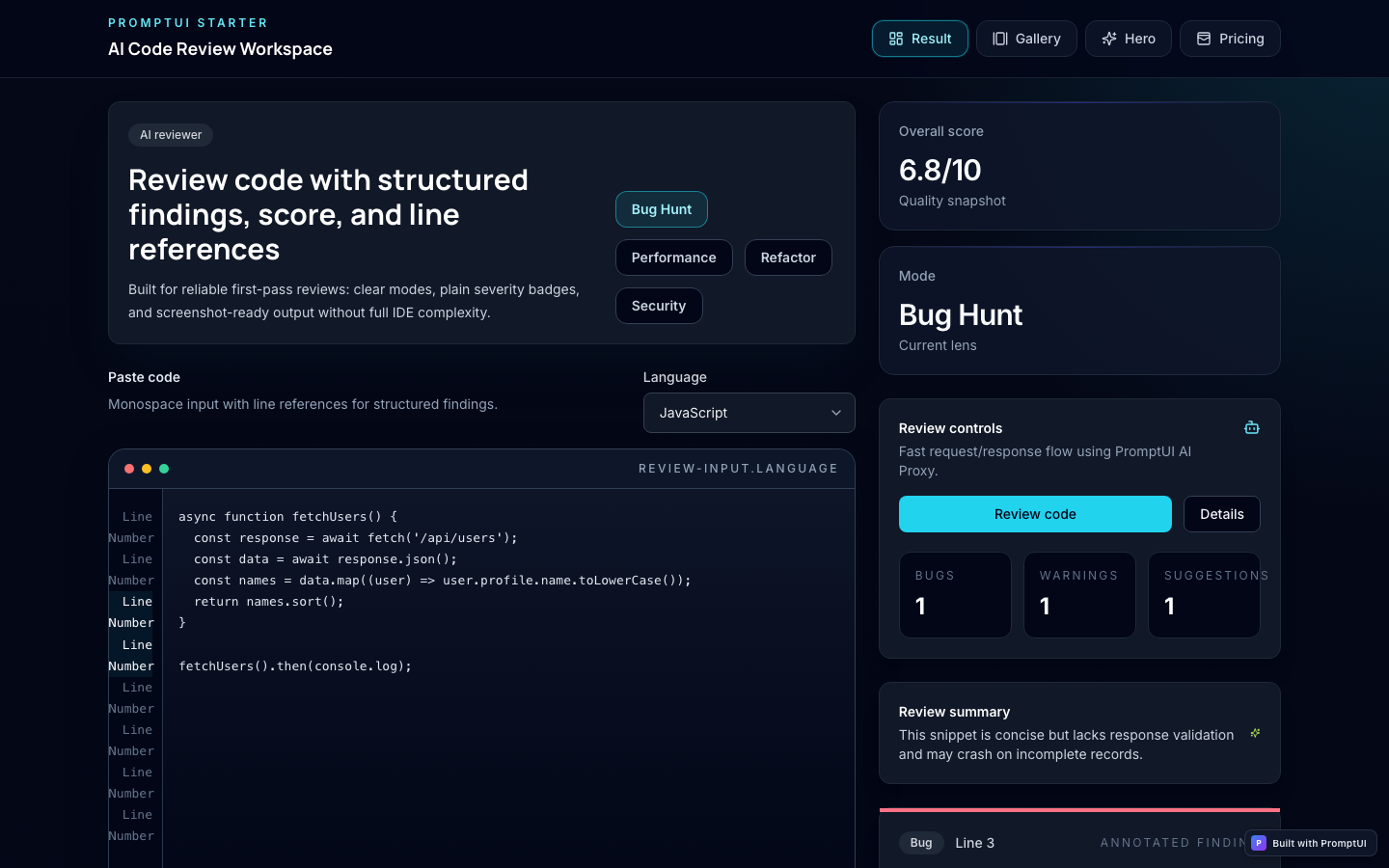Open the Details button
This screenshot has height=868, width=1389.
point(1222,514)
